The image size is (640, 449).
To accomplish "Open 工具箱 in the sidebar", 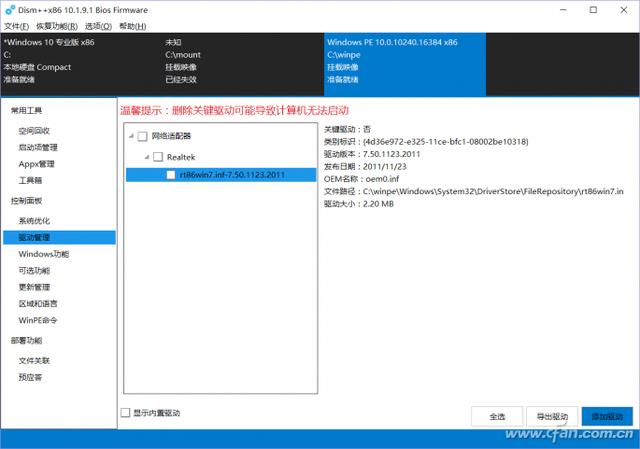I will click(30, 180).
